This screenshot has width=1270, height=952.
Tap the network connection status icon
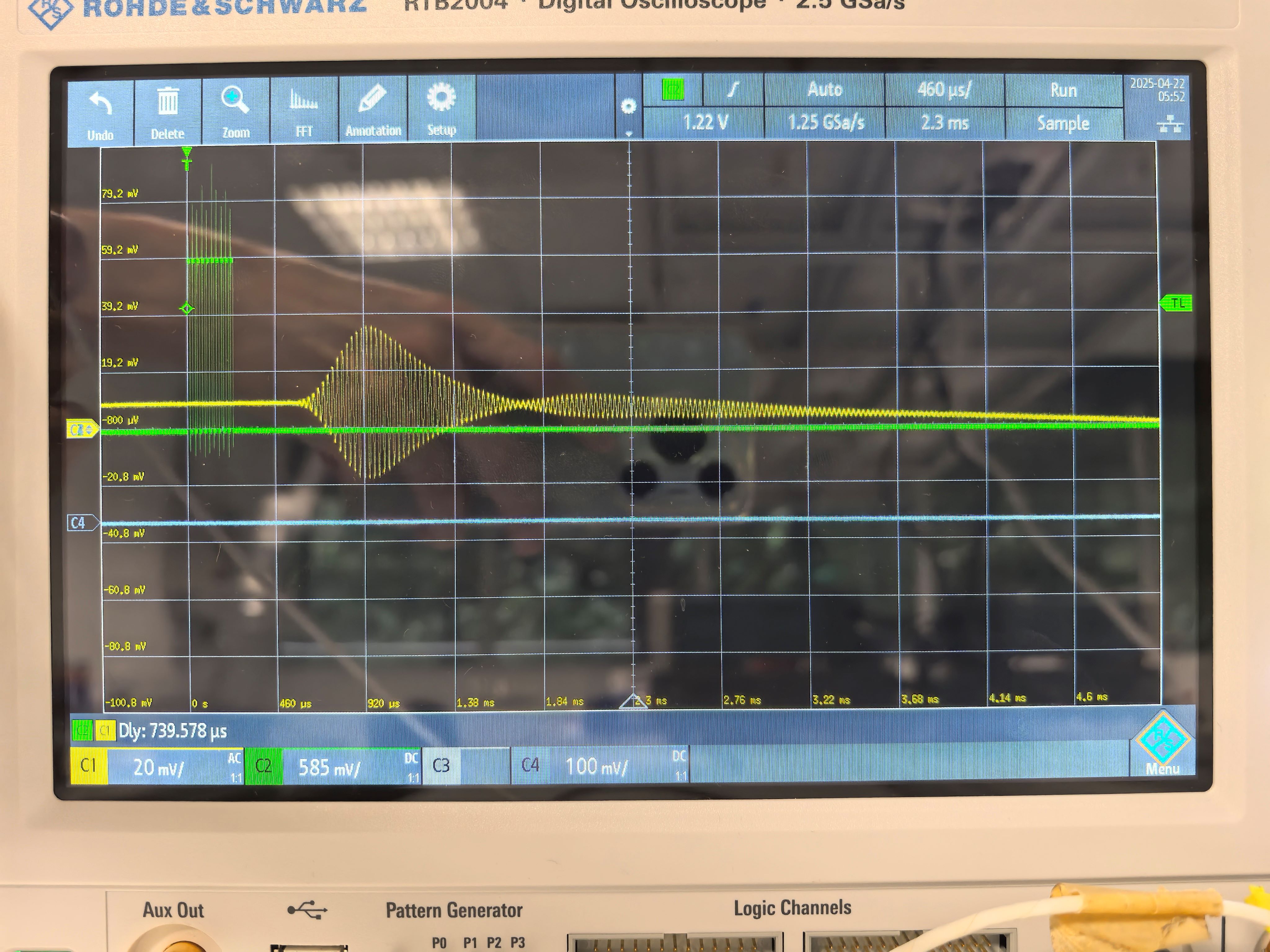(x=1170, y=124)
